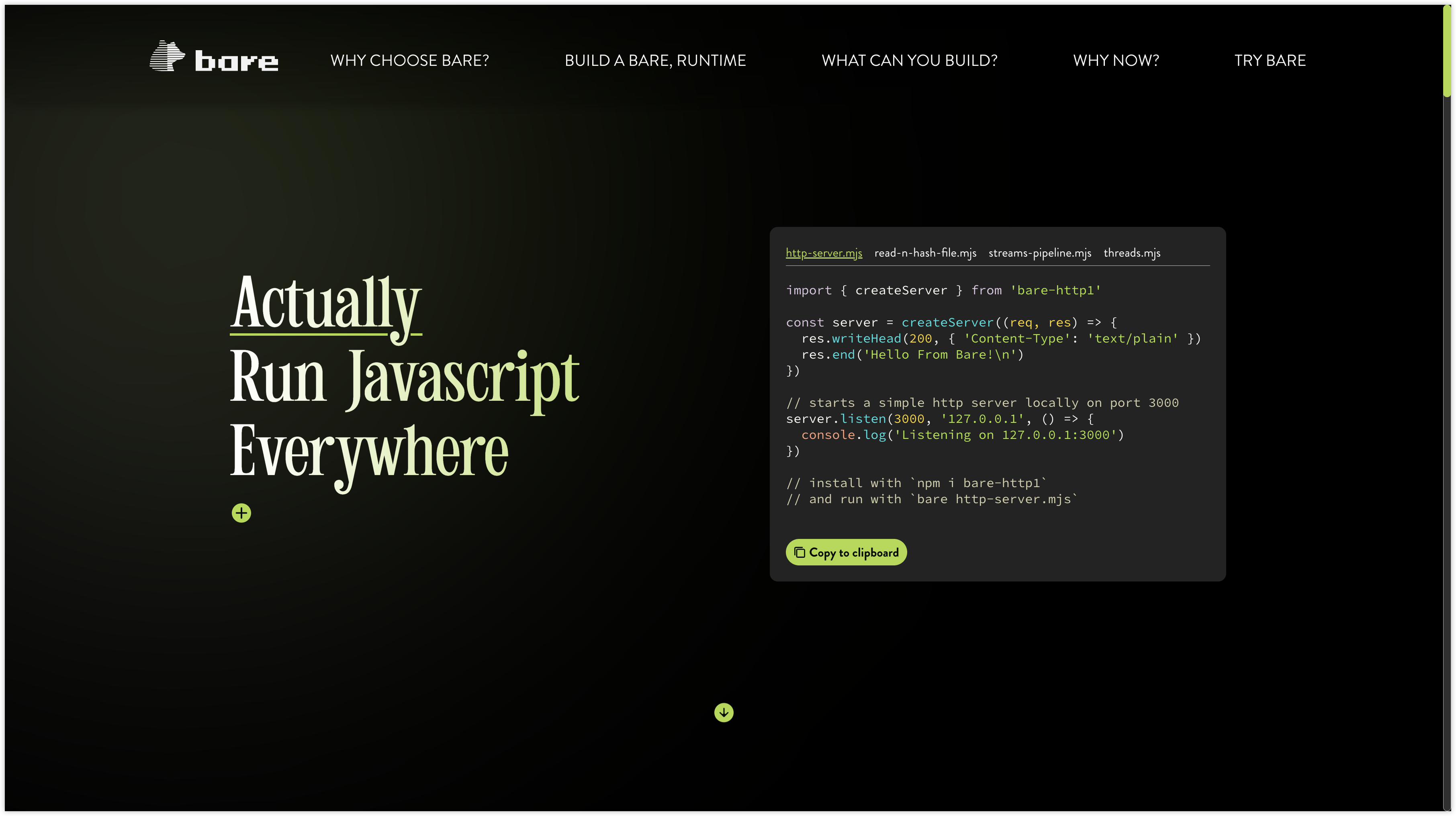The width and height of the screenshot is (1456, 816).
Task: Open the WHY CHOOSE BARE? nav item
Action: pos(410,61)
